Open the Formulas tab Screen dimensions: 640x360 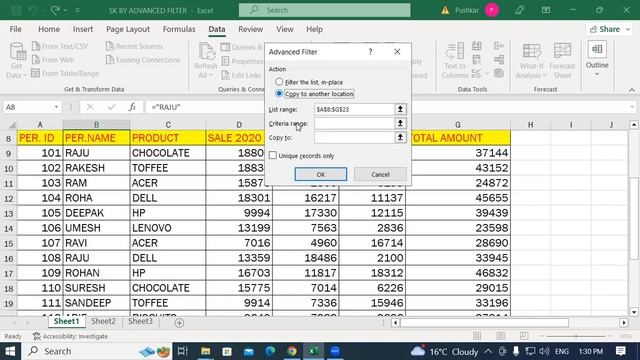(x=179, y=29)
